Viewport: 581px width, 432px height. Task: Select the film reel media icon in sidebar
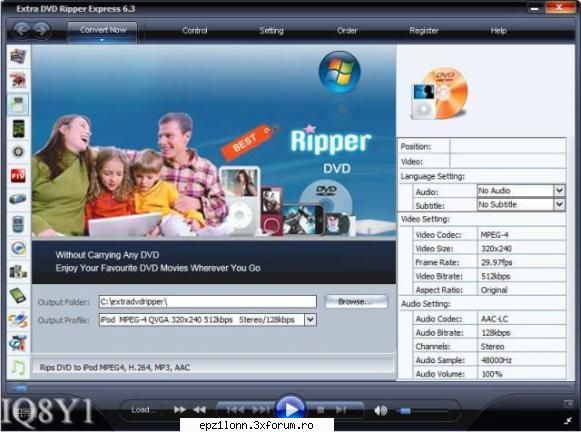(18, 343)
